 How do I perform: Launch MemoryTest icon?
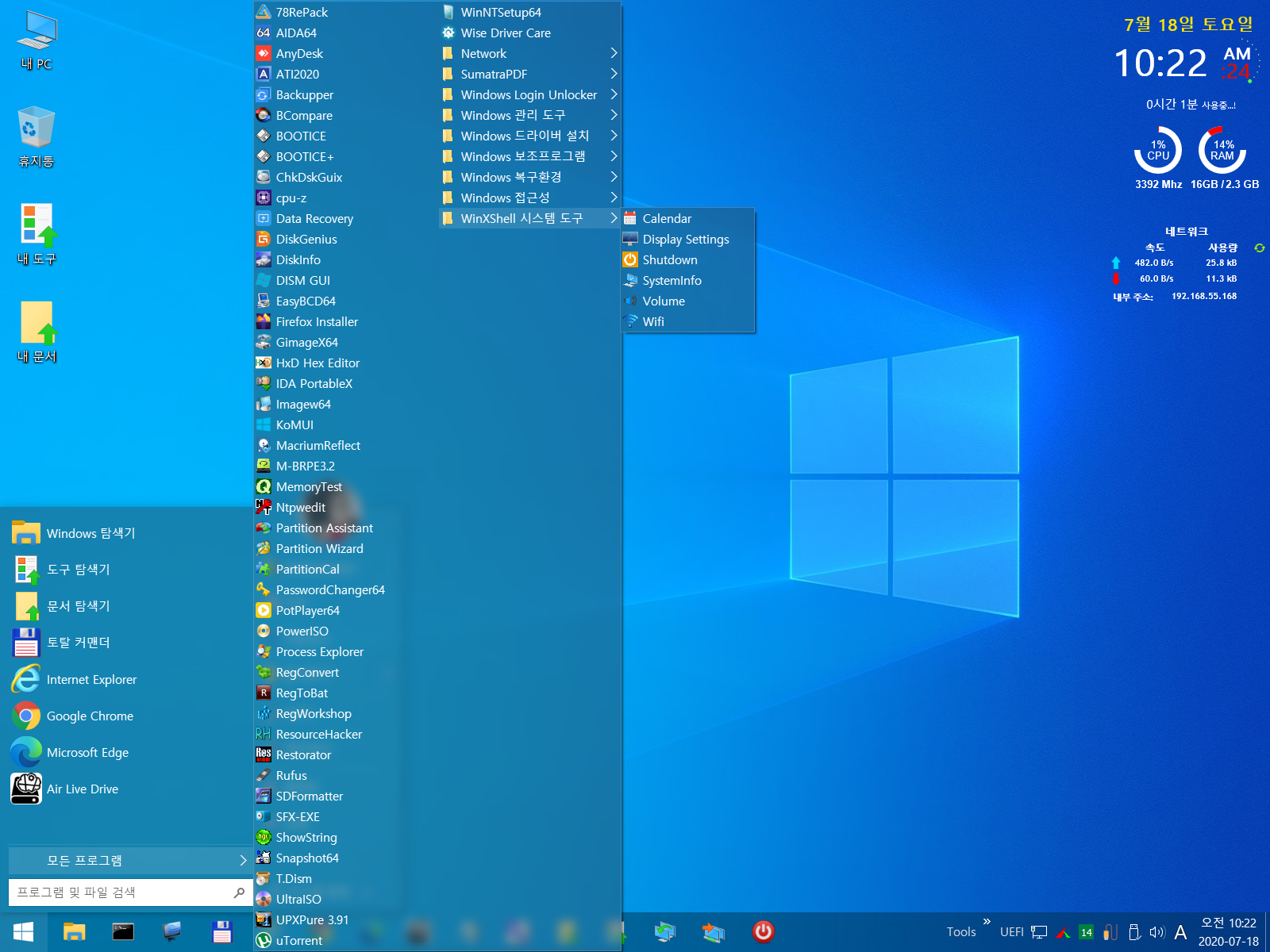(x=264, y=486)
